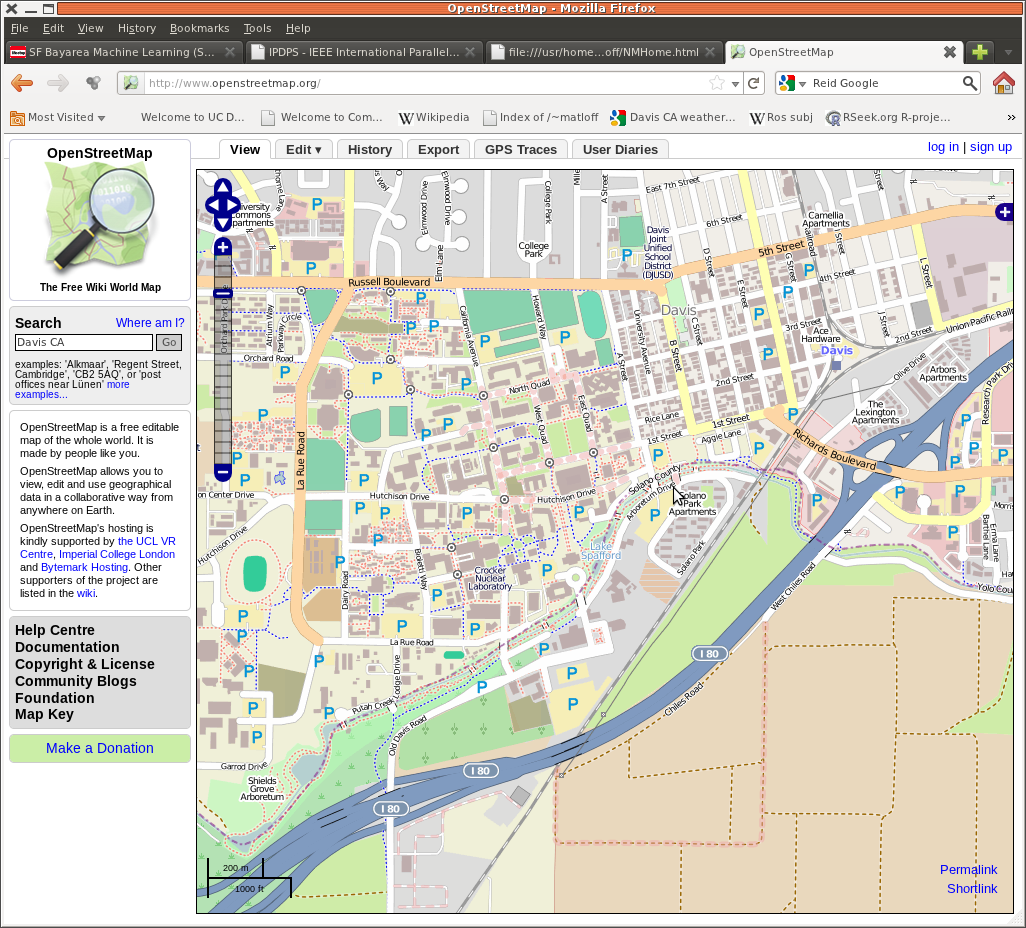This screenshot has width=1026, height=928.
Task: Reload the page in Firefox
Action: [x=755, y=84]
